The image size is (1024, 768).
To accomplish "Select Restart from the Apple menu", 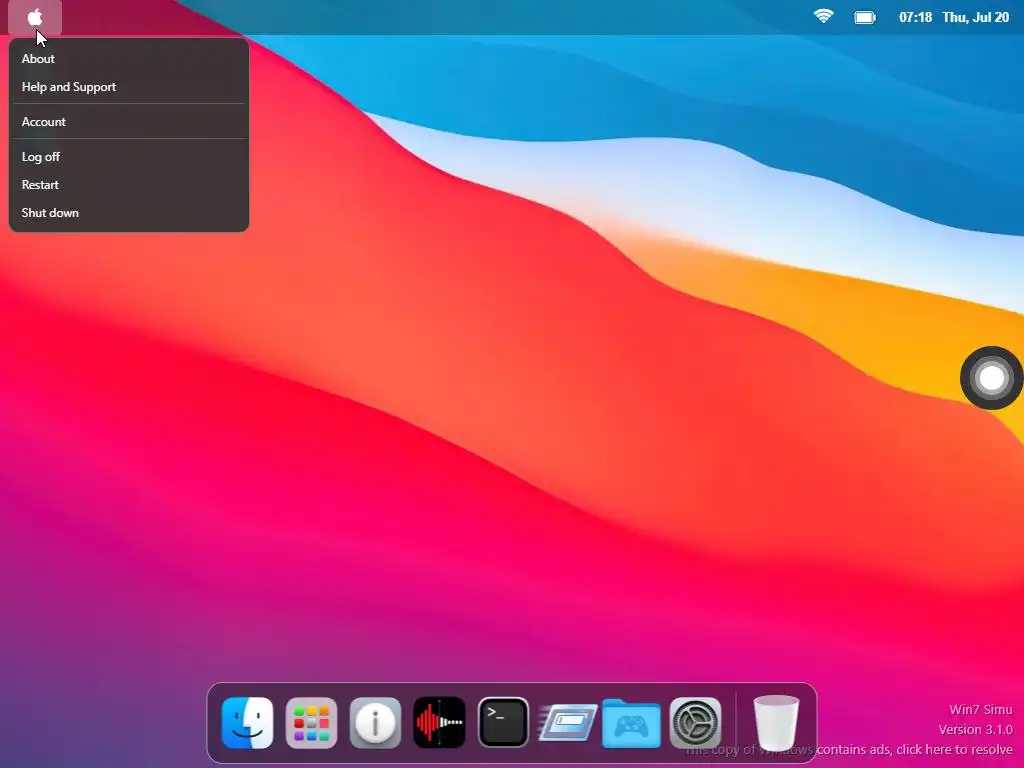I will pyautogui.click(x=129, y=185).
